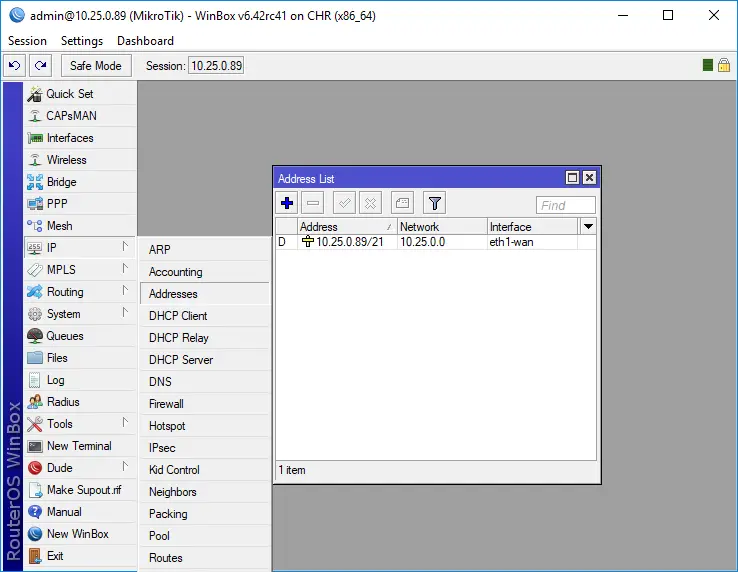Open the column chooser dropdown arrow
This screenshot has width=738, height=572.
588,226
